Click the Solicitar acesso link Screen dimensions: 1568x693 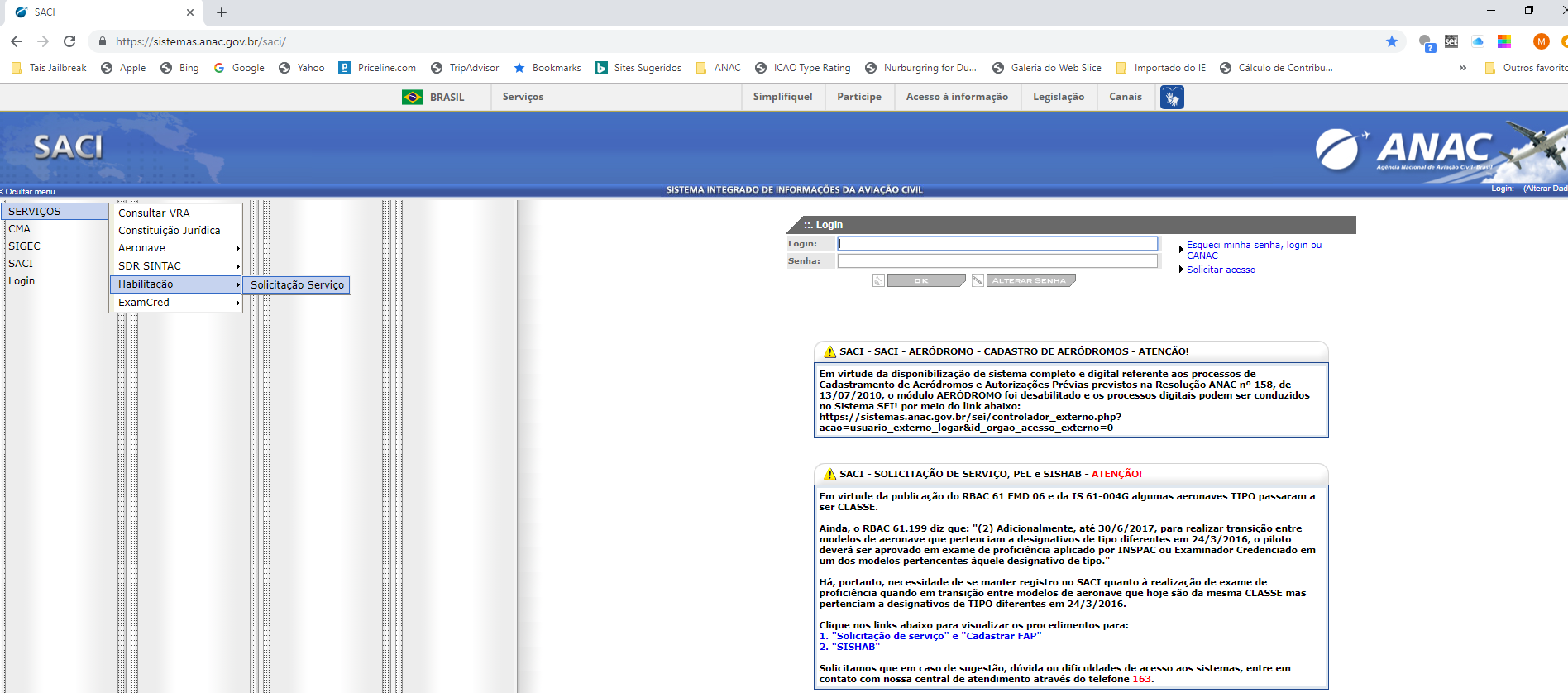tap(1221, 270)
